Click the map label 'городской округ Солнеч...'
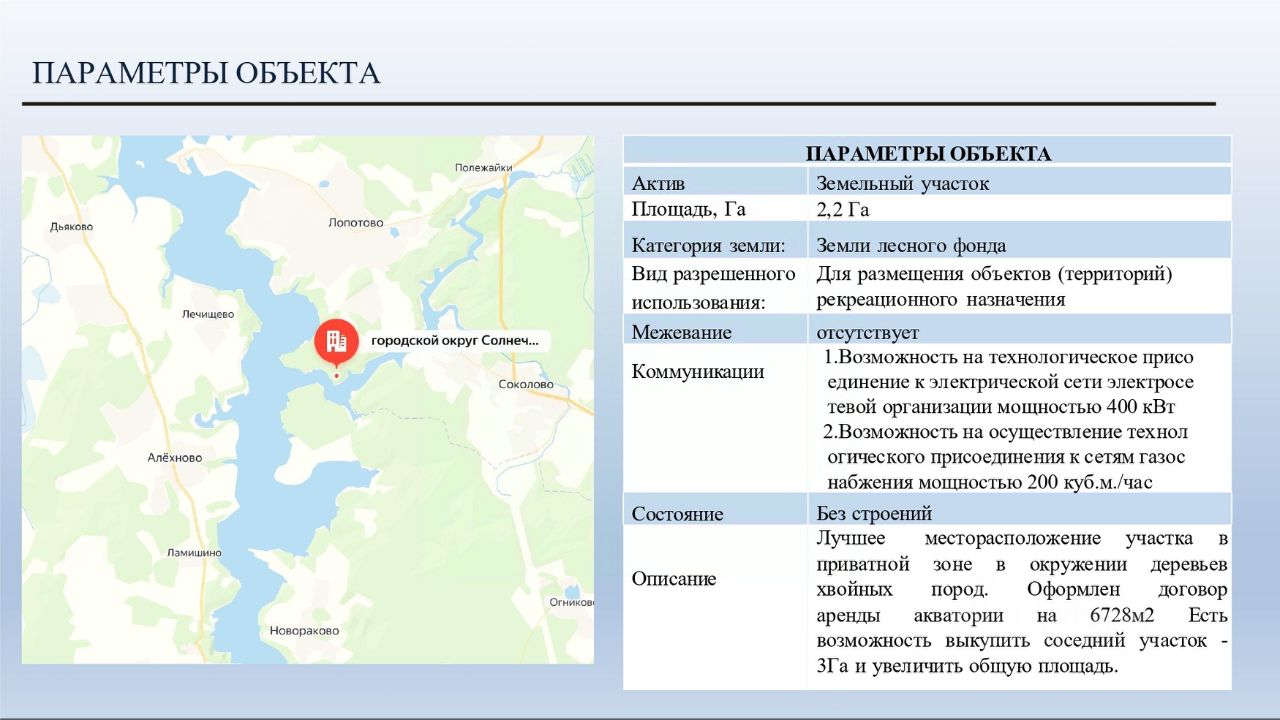 (455, 341)
